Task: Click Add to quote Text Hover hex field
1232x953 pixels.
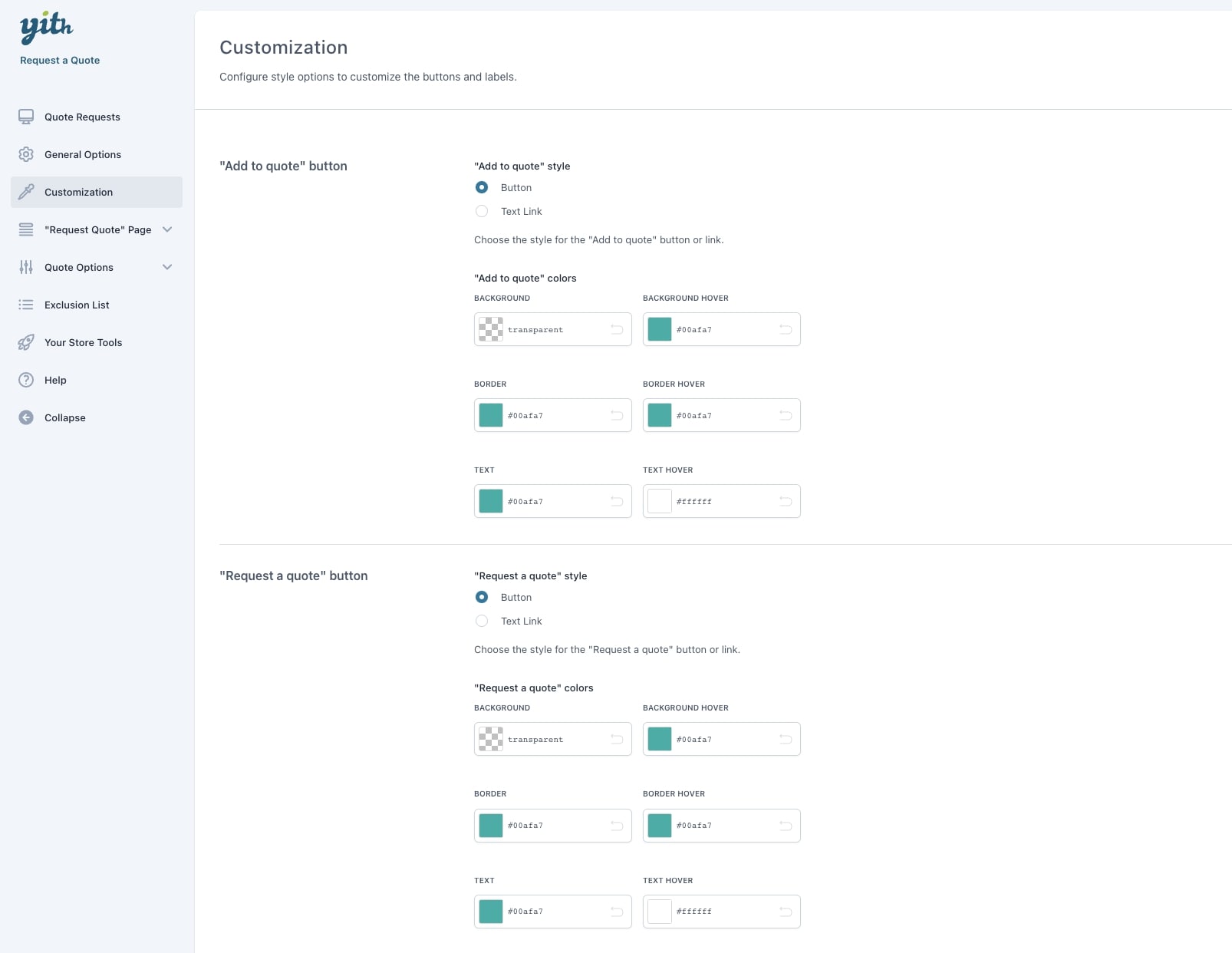Action: point(721,501)
